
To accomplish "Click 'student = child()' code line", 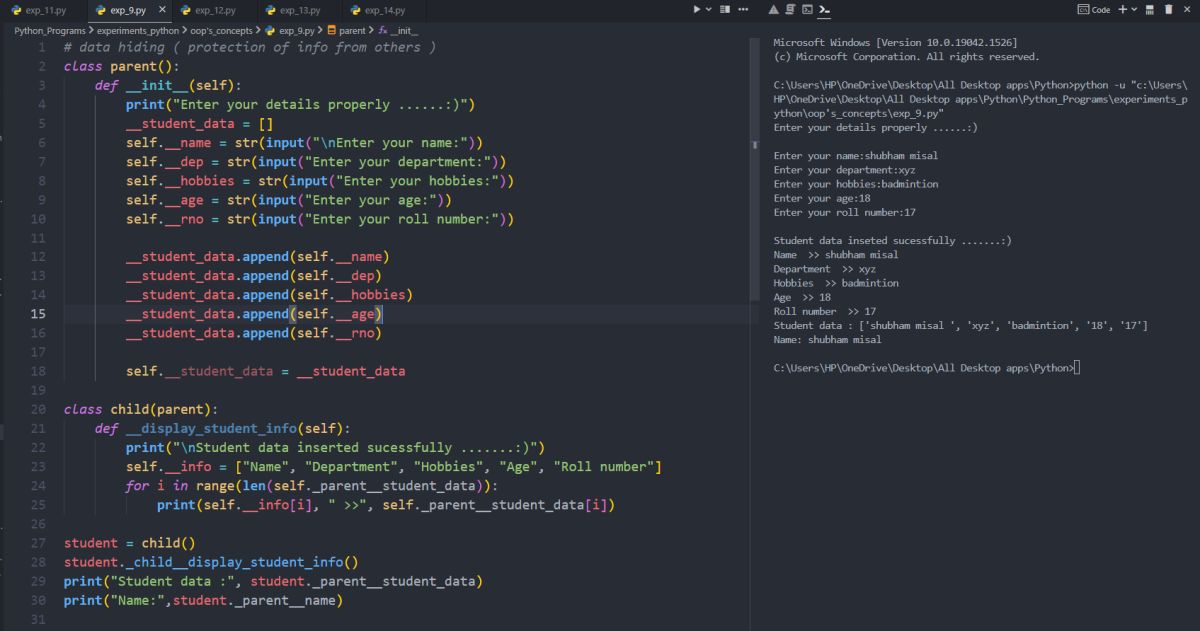I will [x=130, y=543].
